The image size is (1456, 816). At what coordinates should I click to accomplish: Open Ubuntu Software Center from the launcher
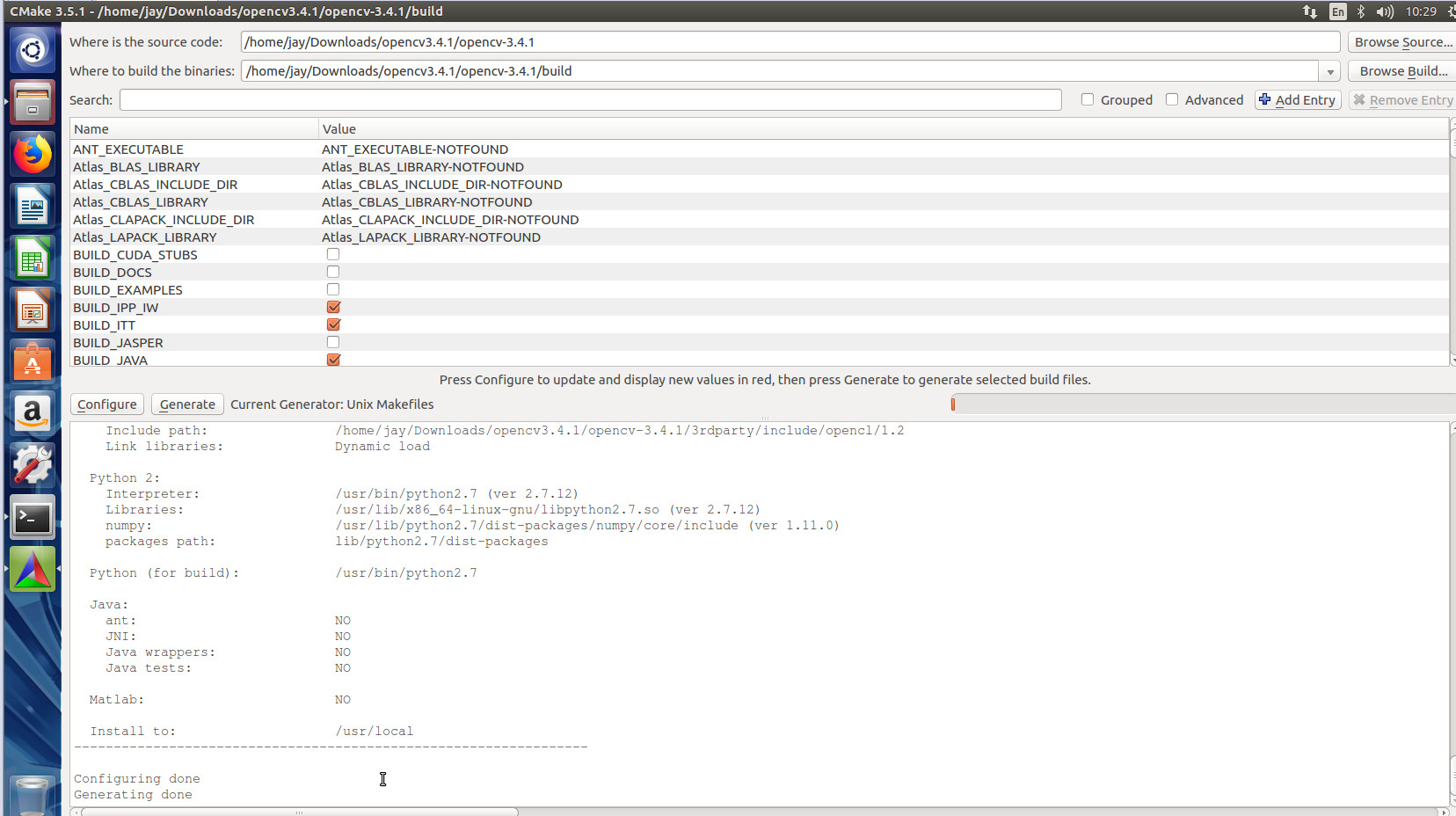33,361
